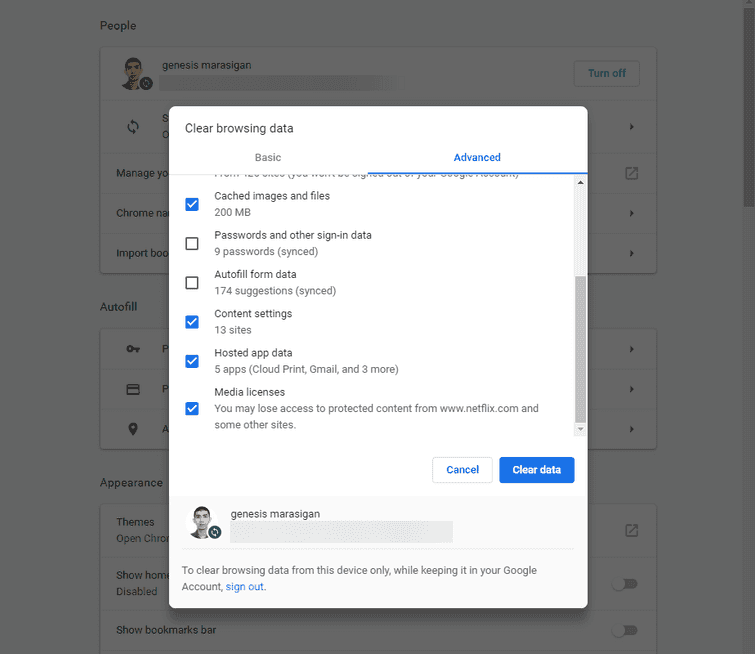The width and height of the screenshot is (755, 654).
Task: Expand the Import bookmarks row chevron
Action: [631, 253]
